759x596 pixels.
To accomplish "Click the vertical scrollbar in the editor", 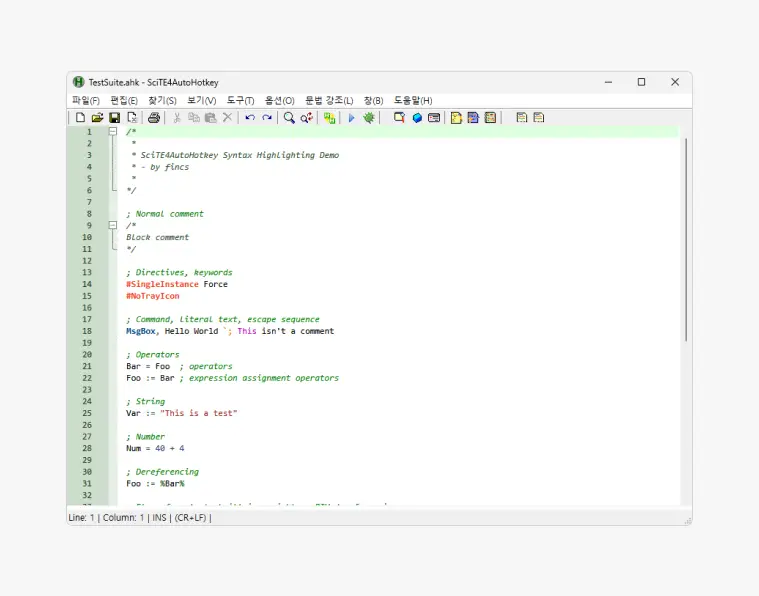I will 686,240.
